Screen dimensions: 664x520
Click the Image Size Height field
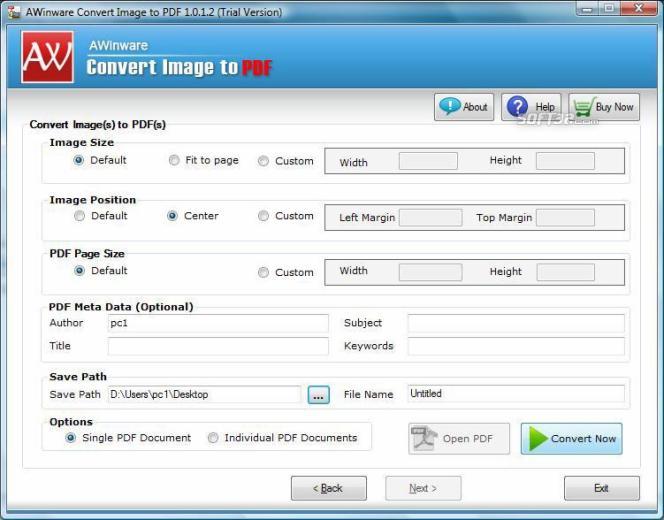[565, 161]
